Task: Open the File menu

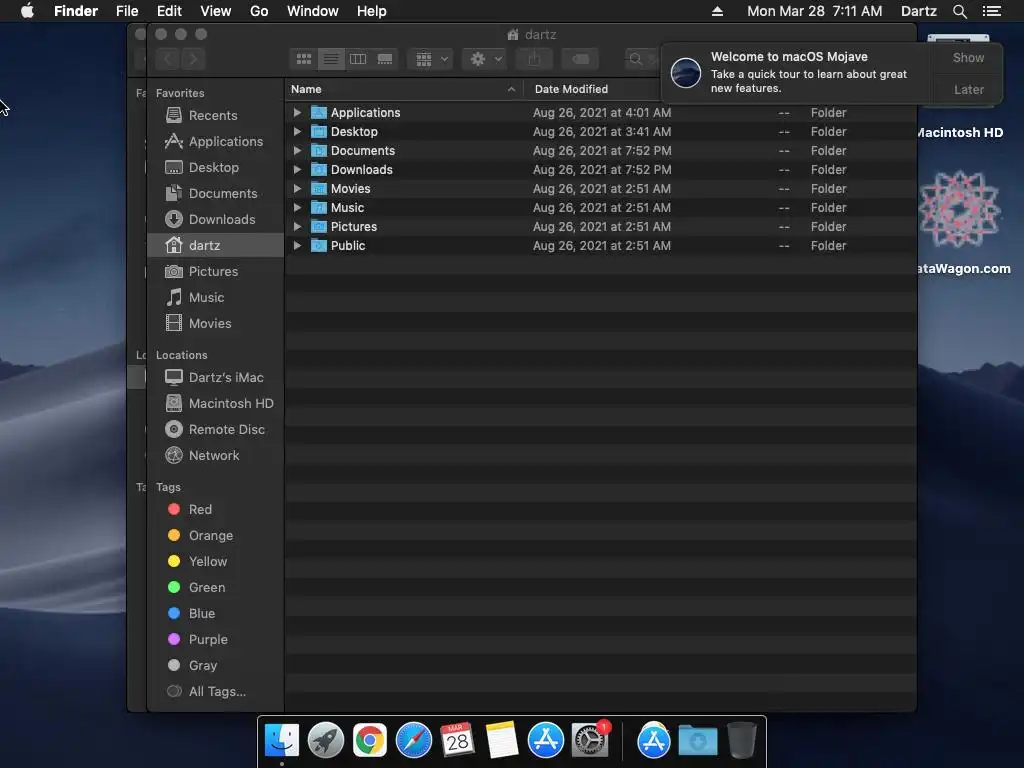Action: [127, 11]
